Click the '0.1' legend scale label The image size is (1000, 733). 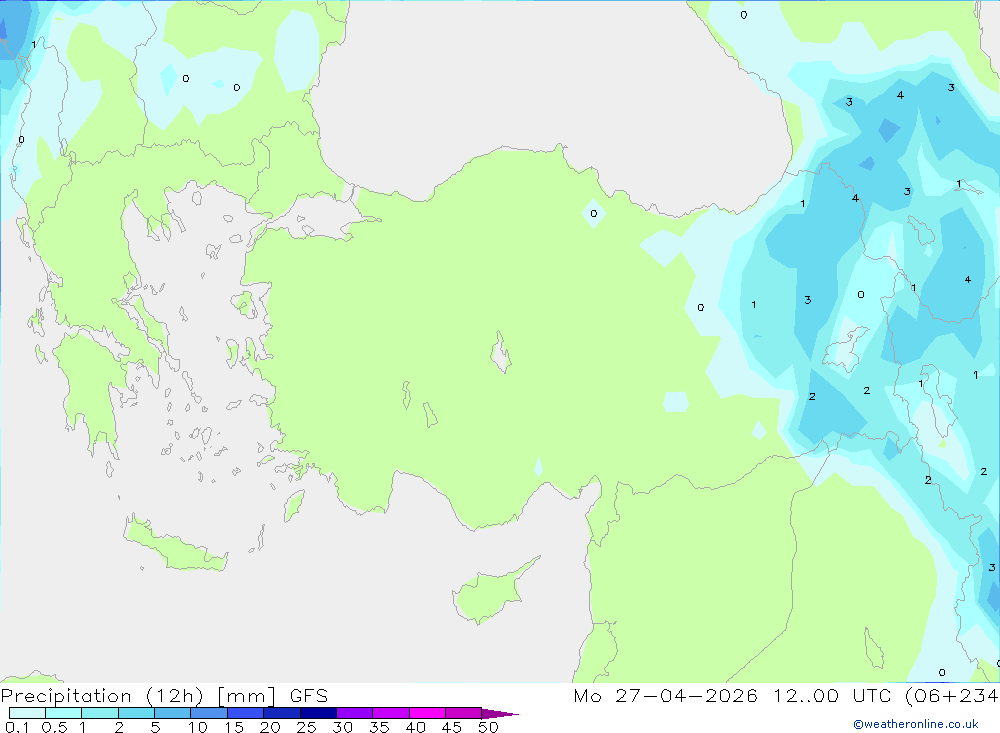pos(17,727)
